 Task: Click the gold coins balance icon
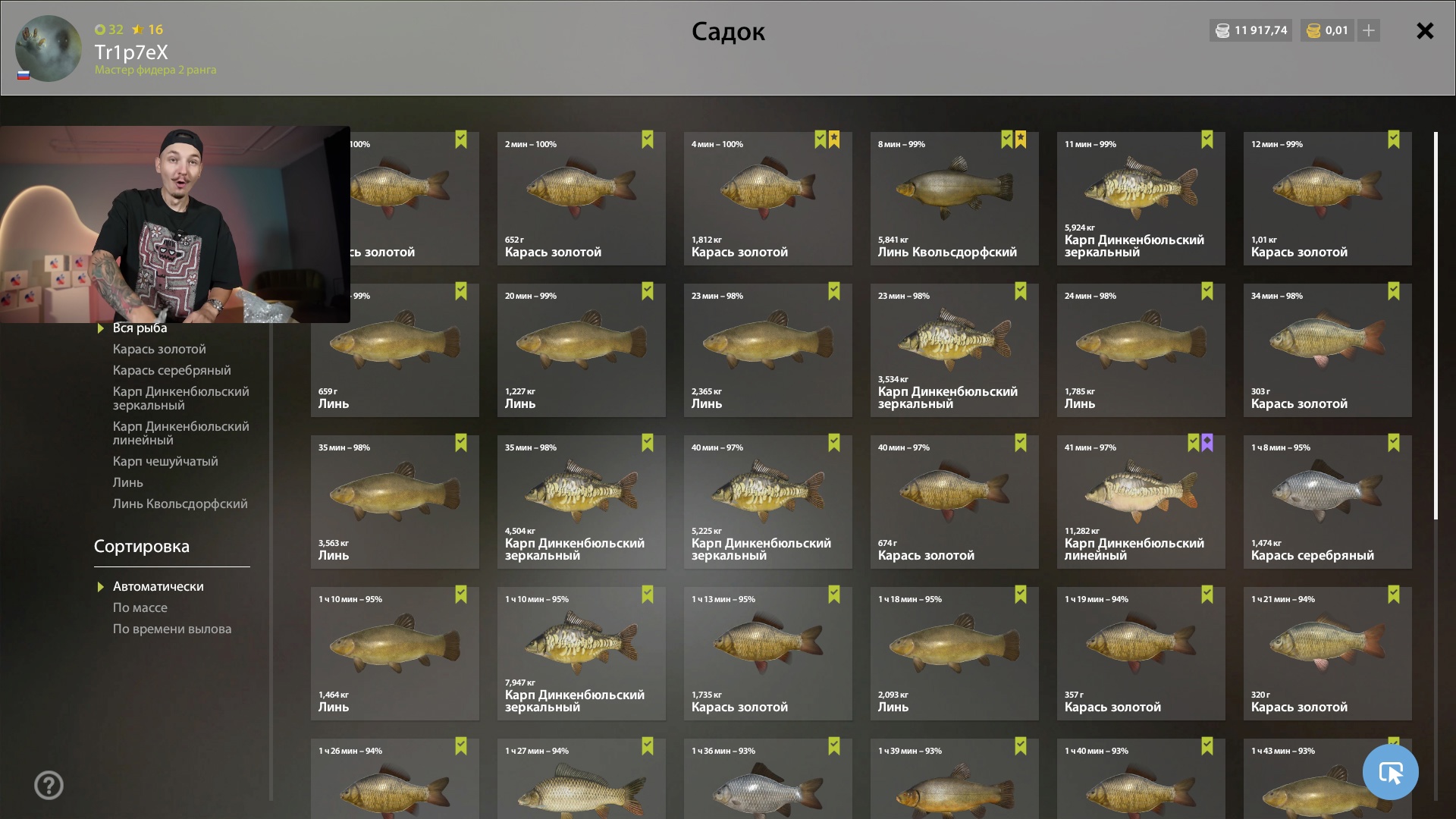pos(1313,30)
